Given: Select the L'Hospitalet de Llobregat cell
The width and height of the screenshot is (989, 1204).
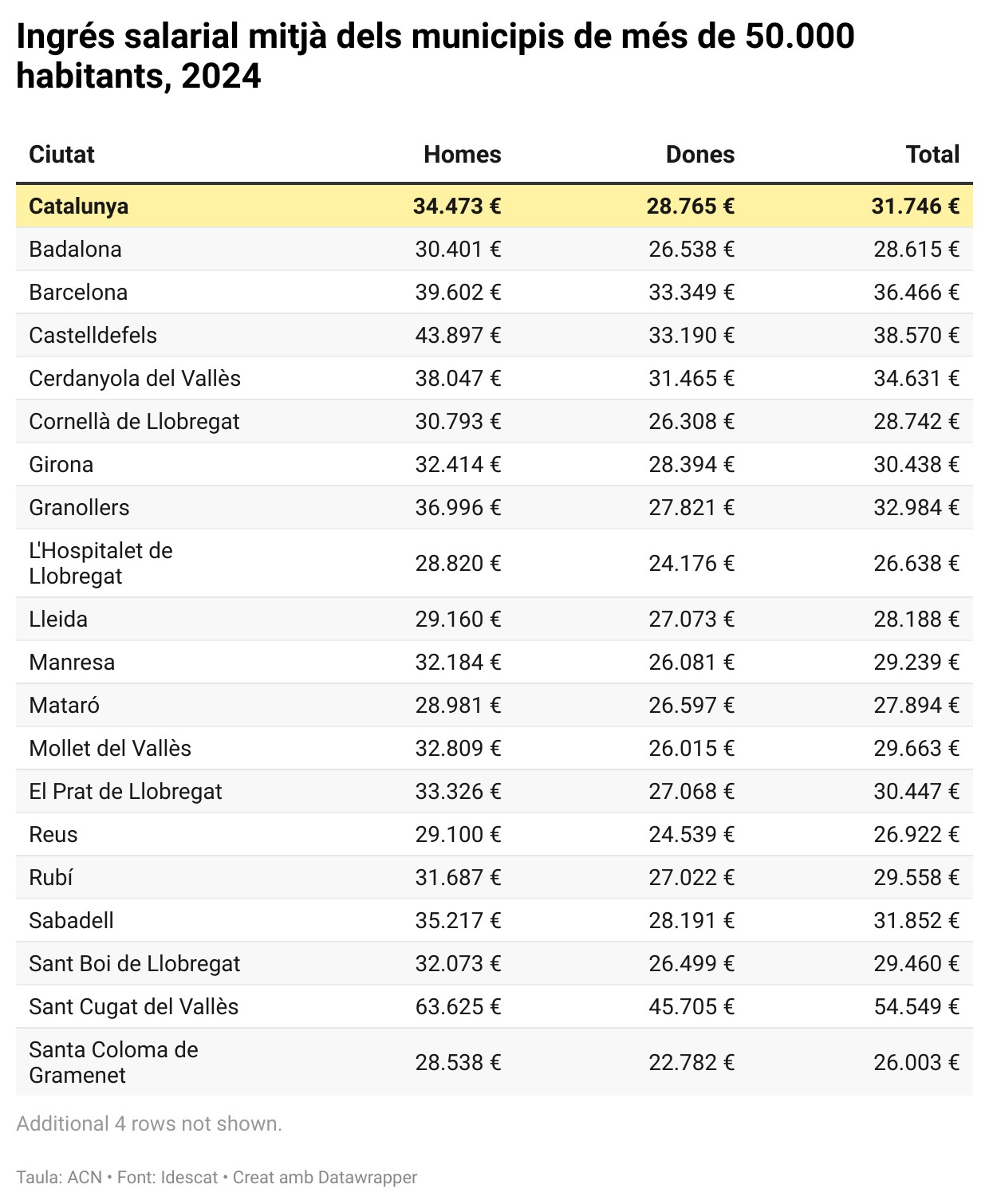Looking at the screenshot, I should [100, 564].
